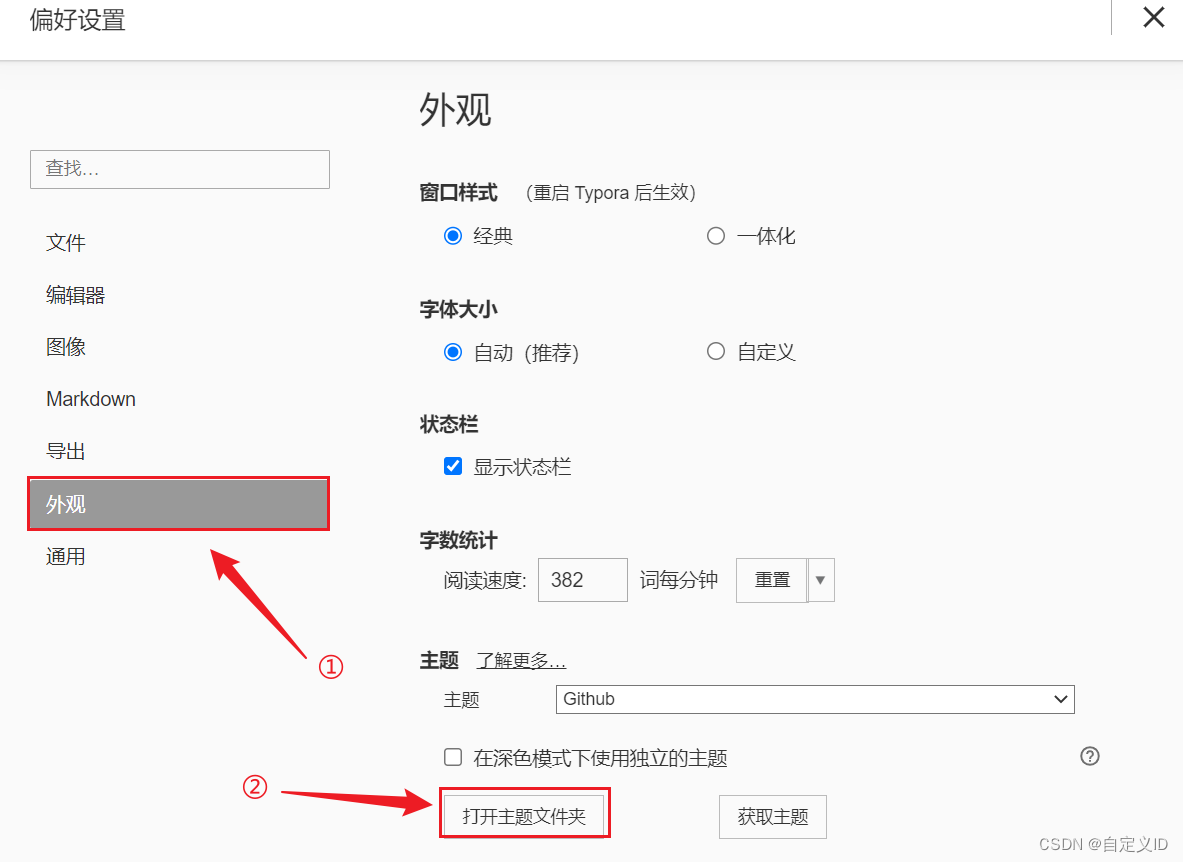
Task: Select the Markdown settings section
Action: 91,398
